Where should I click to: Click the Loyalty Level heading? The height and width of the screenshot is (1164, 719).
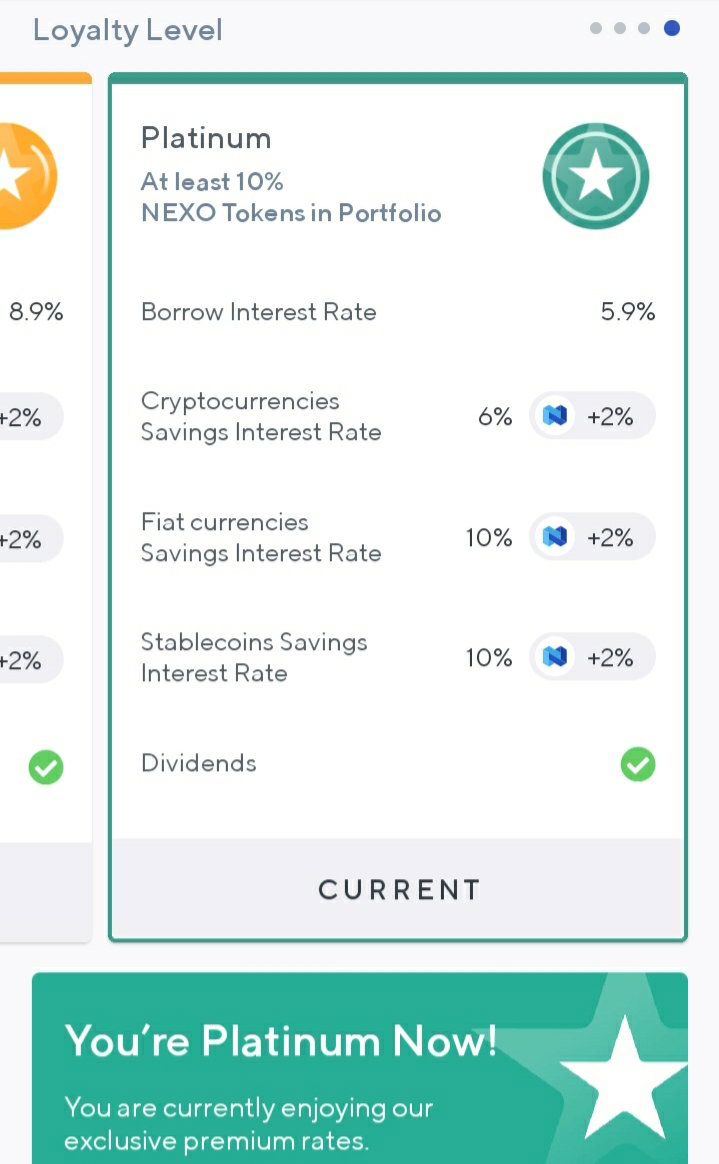click(128, 30)
